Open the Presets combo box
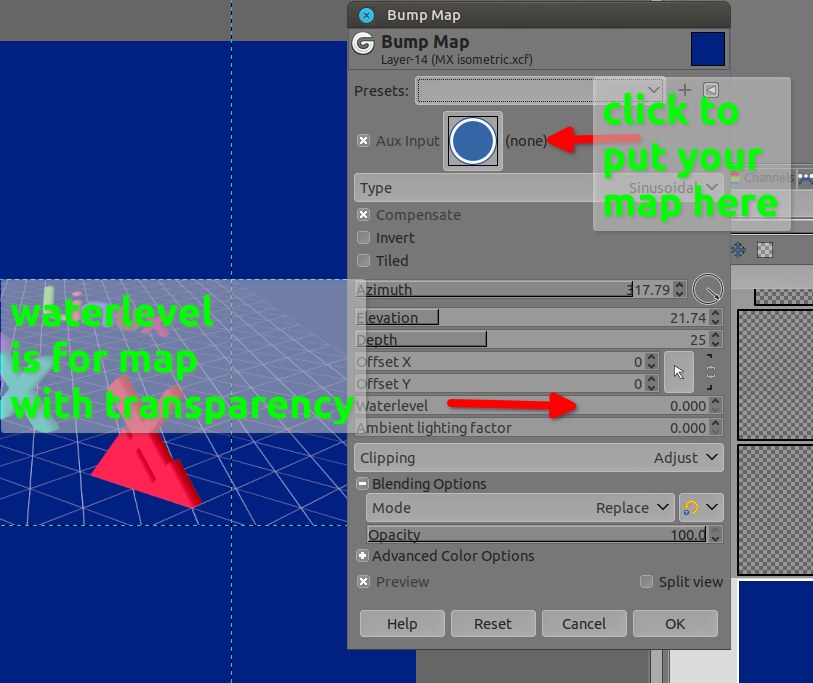 [540, 91]
